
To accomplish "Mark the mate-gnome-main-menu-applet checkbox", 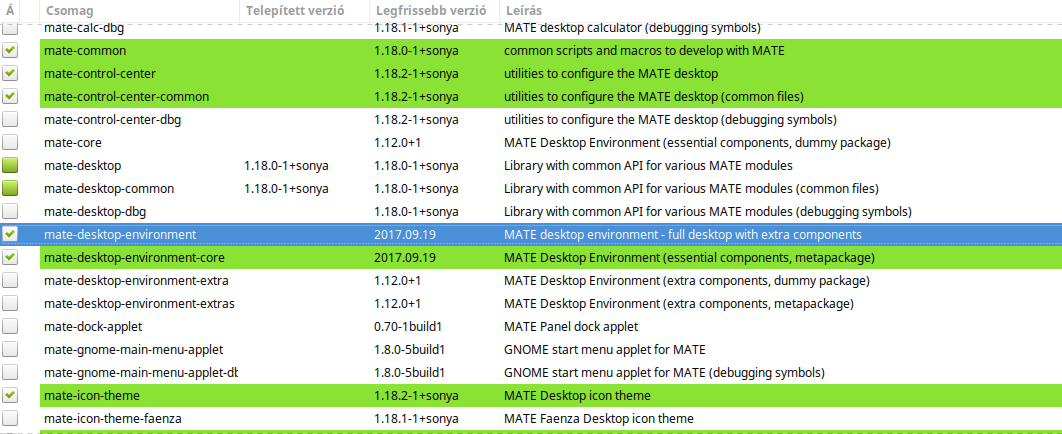I will click(x=10, y=349).
